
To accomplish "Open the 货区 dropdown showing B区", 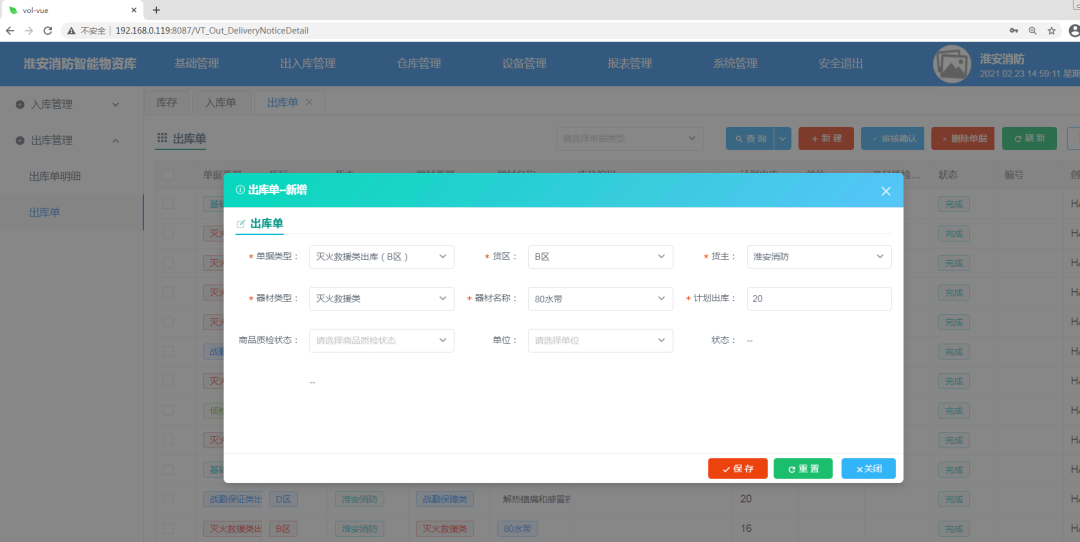I will pyautogui.click(x=601, y=257).
